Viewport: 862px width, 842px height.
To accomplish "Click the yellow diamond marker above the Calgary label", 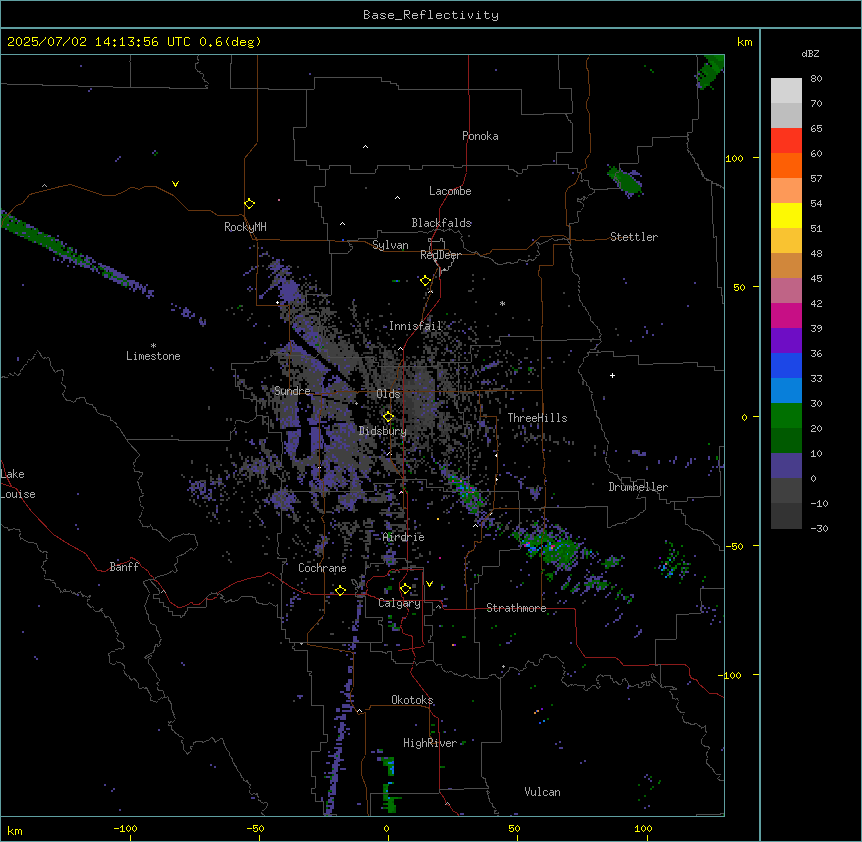I will point(405,589).
